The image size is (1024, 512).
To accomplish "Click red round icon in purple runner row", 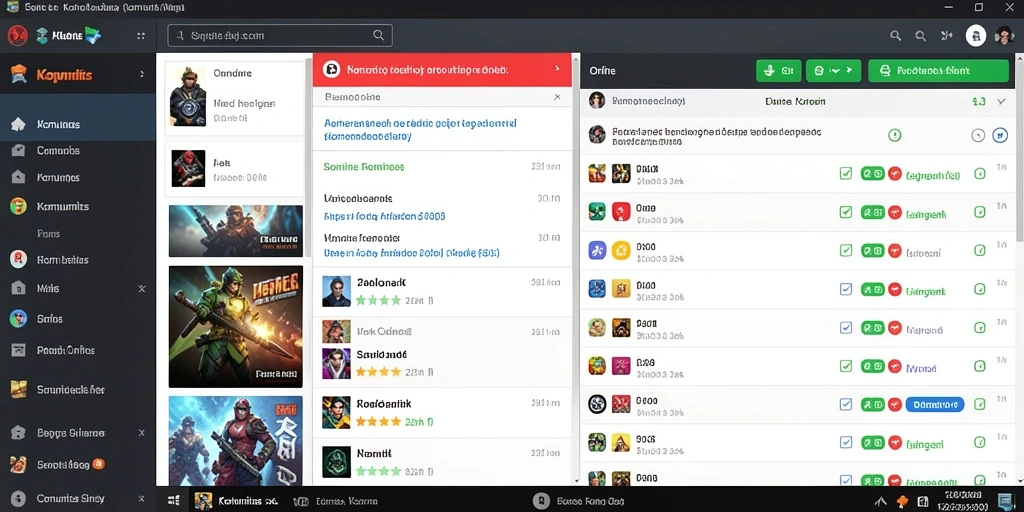I will coord(895,251).
